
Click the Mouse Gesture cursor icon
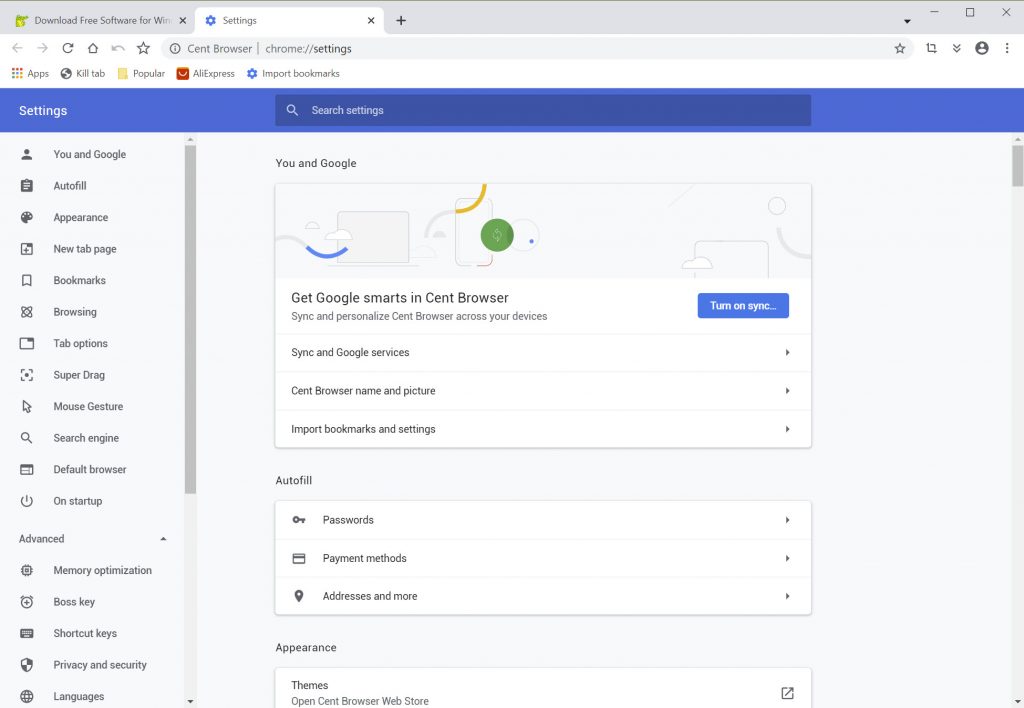[27, 406]
